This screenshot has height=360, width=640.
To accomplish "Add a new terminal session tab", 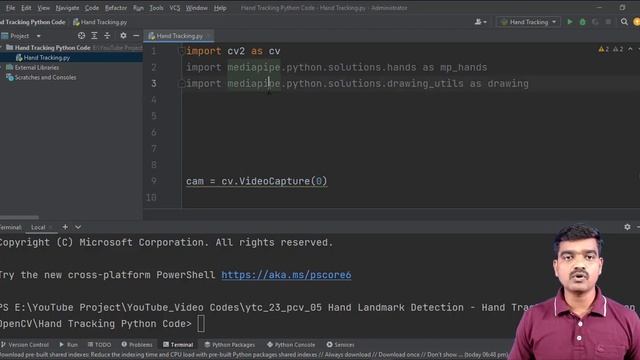I will coord(65,227).
